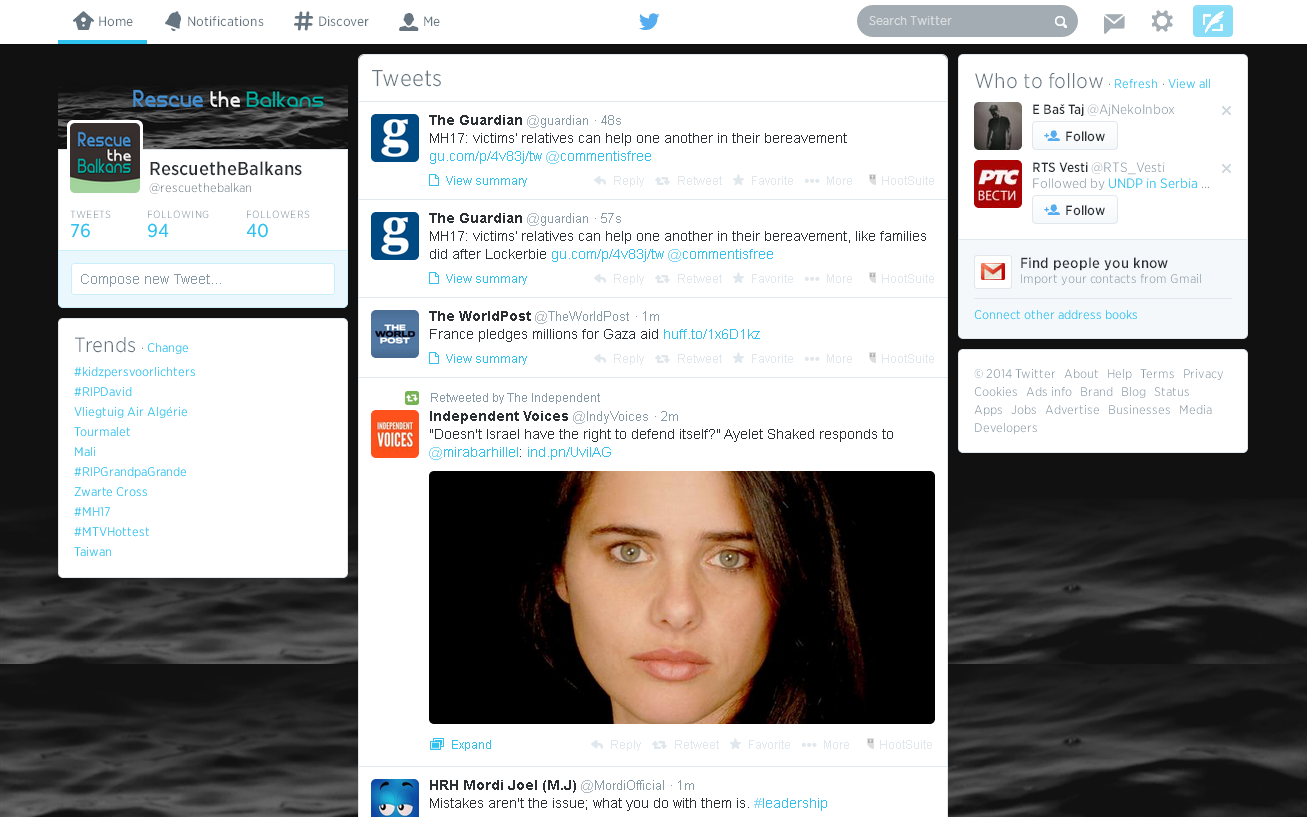Change the Trends location
Screen dimensions: 1307x817
tap(168, 348)
